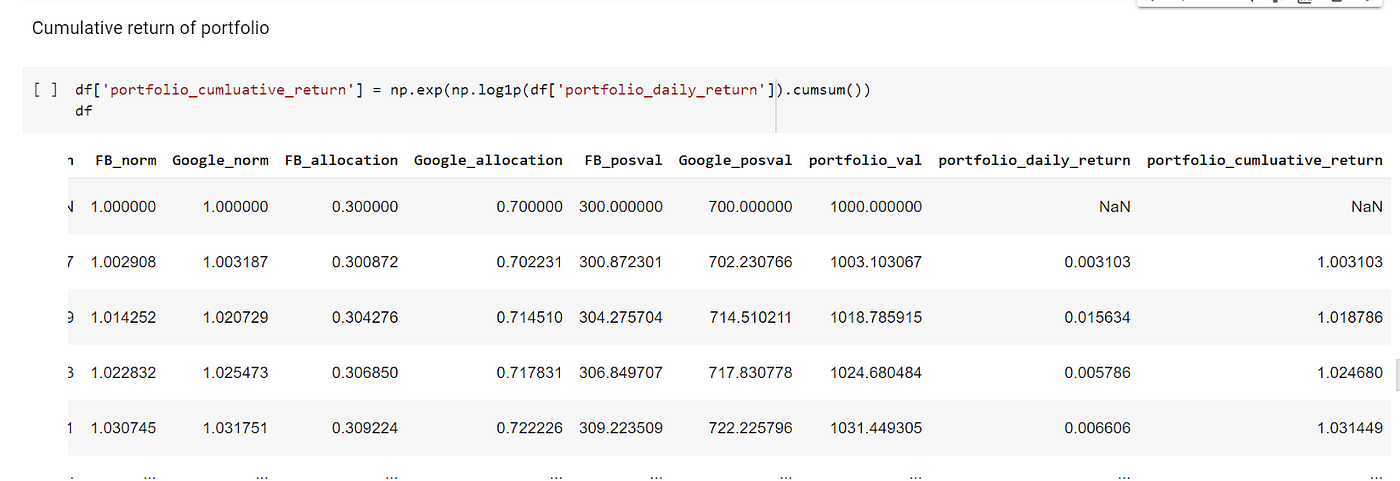The width and height of the screenshot is (1400, 481).
Task: Click the Google_norm column header
Action: pyautogui.click(x=220, y=160)
